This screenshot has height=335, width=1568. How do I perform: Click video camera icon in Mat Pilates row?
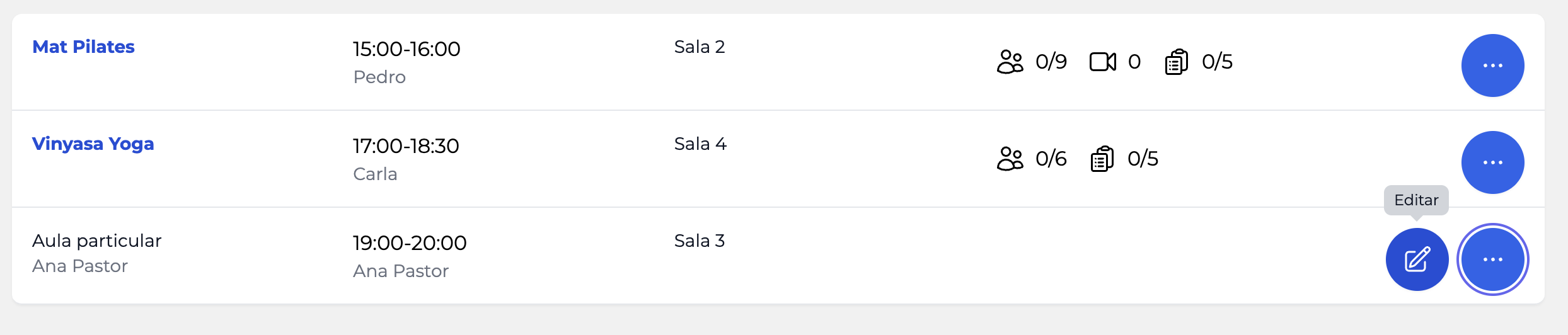(x=1102, y=62)
